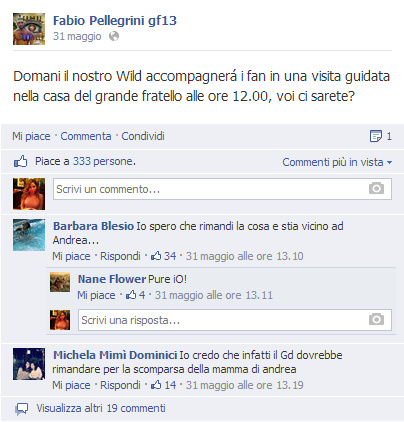Click the globe public-visibility icon beside 31 maggio
Viewport: 404px width, 422px height.
coord(114,36)
